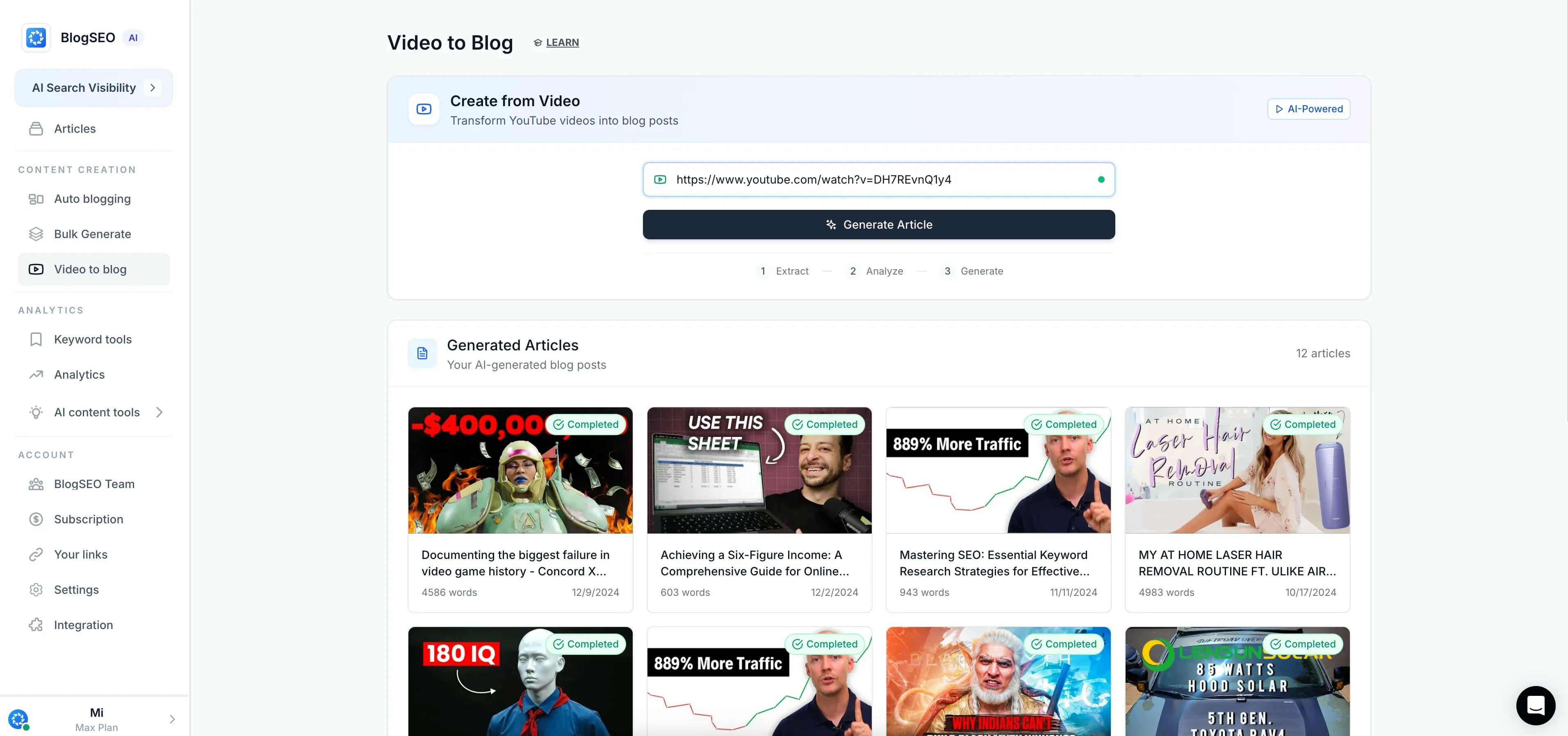
Task: Open the LEARN link beside Video to Blog
Action: tap(556, 43)
